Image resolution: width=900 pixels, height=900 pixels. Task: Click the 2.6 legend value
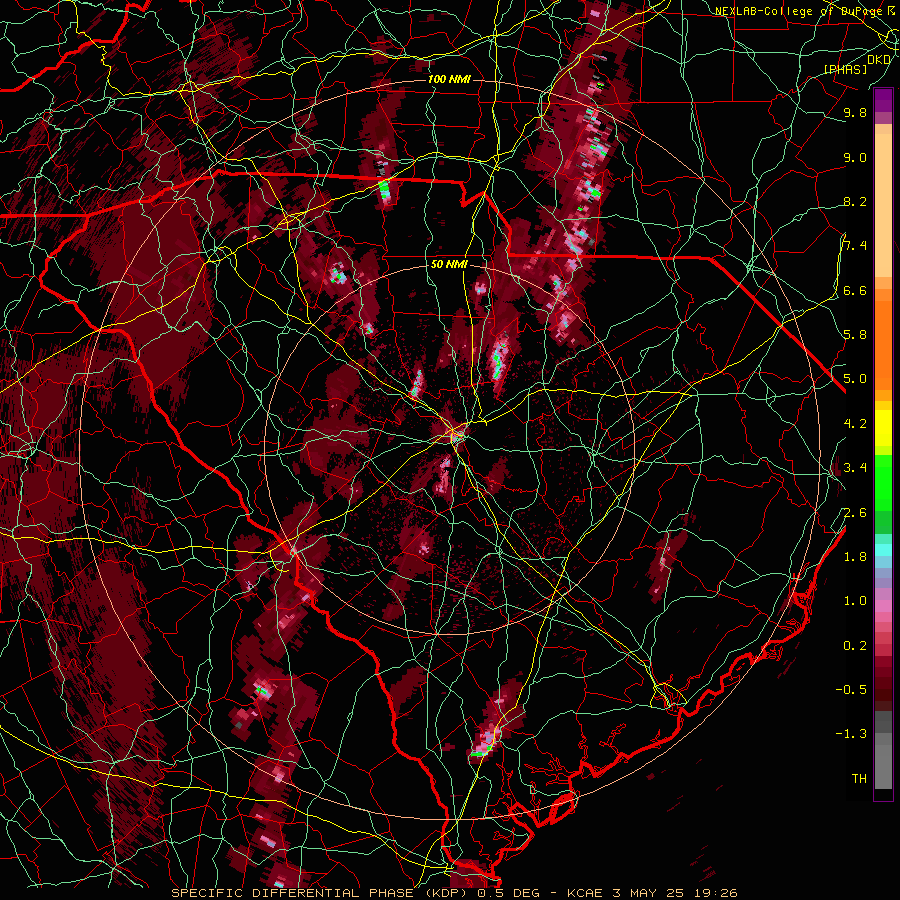(x=855, y=512)
